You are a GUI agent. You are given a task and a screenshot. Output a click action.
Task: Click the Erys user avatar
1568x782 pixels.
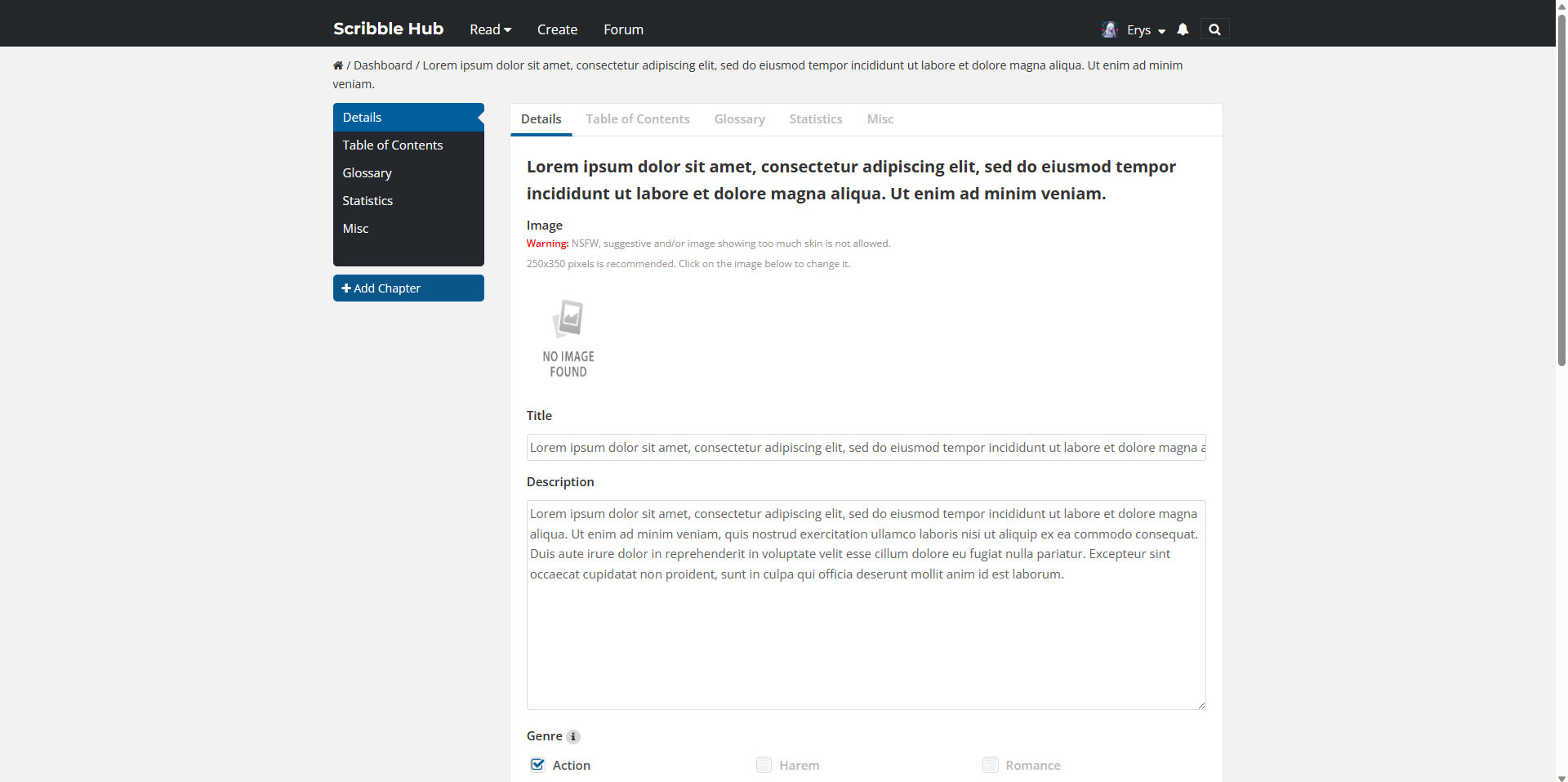tap(1109, 29)
